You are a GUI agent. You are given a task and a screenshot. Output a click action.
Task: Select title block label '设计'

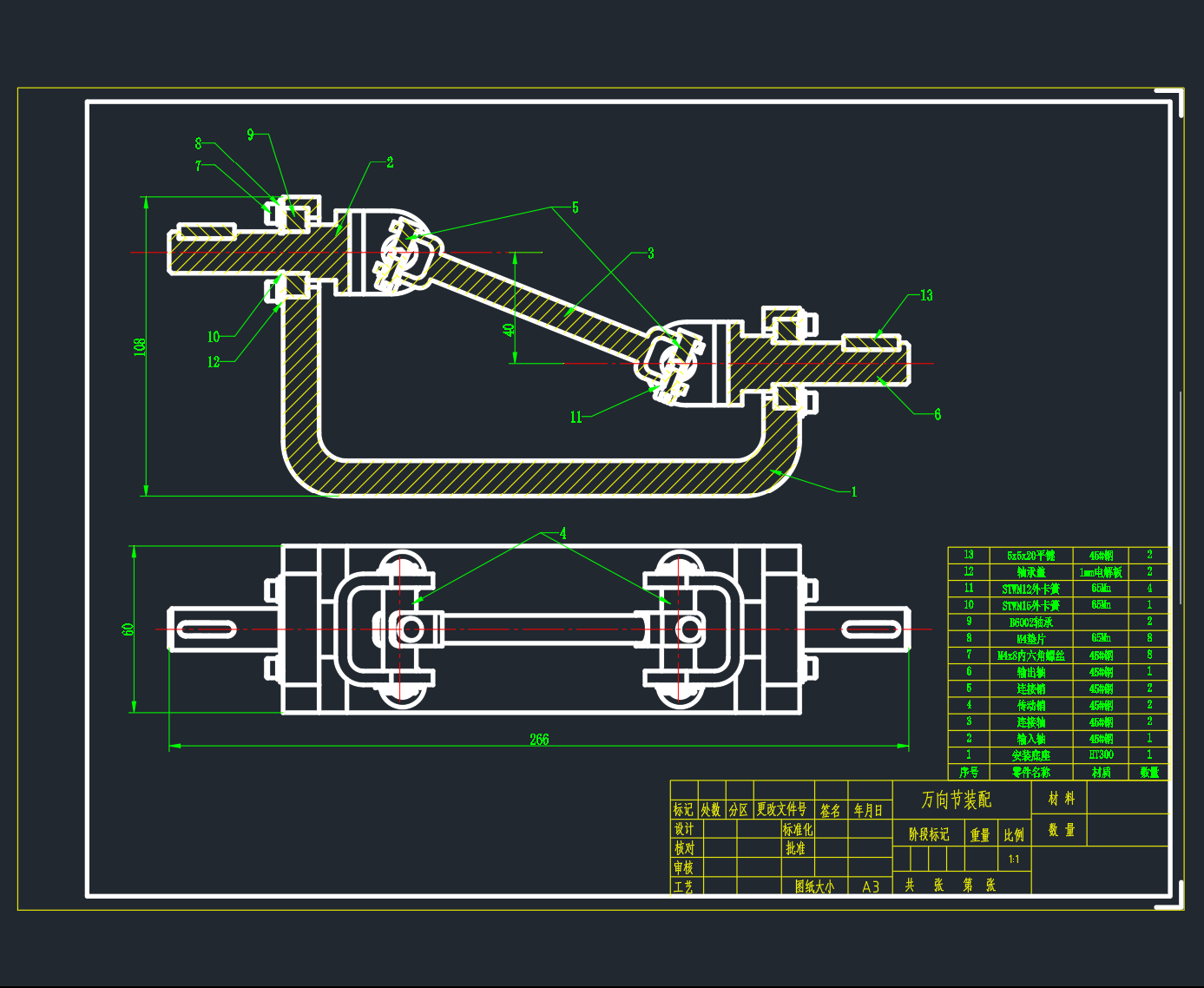[684, 829]
